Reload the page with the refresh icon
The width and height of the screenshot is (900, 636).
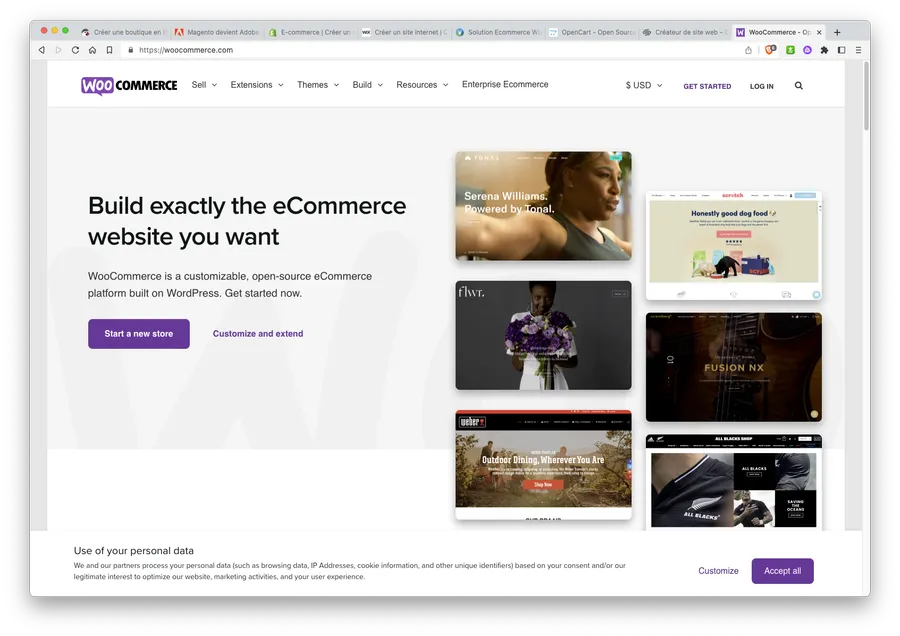[75, 50]
